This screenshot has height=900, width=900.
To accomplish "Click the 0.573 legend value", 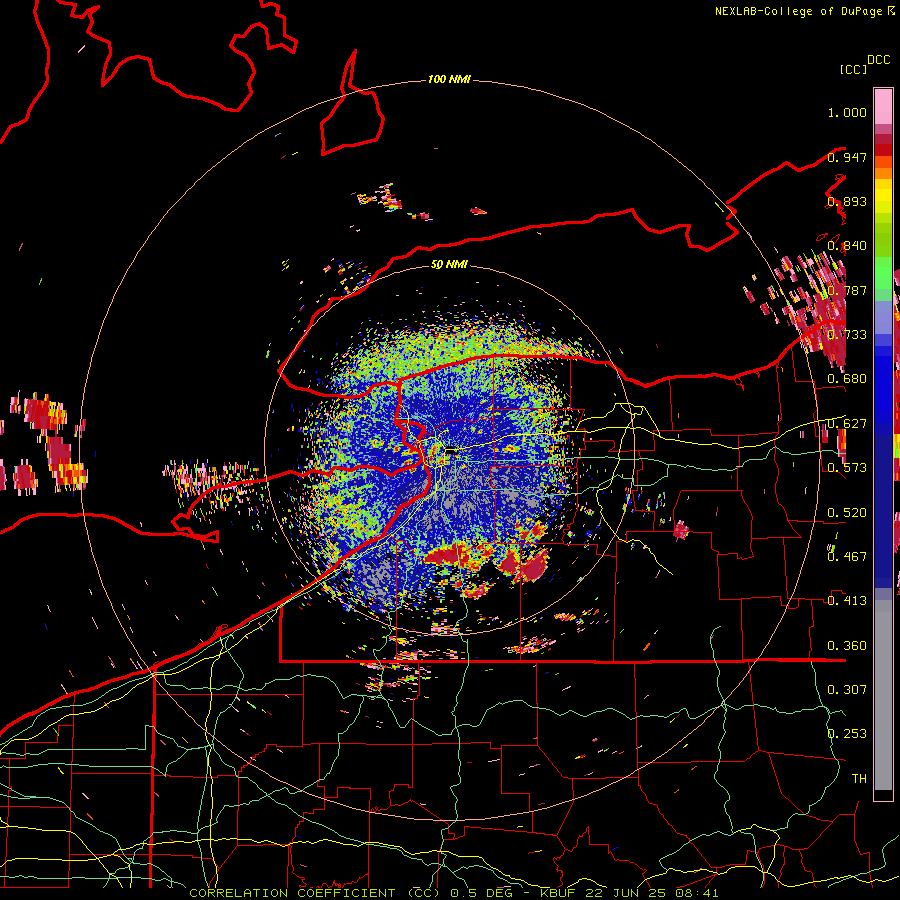I will click(847, 468).
